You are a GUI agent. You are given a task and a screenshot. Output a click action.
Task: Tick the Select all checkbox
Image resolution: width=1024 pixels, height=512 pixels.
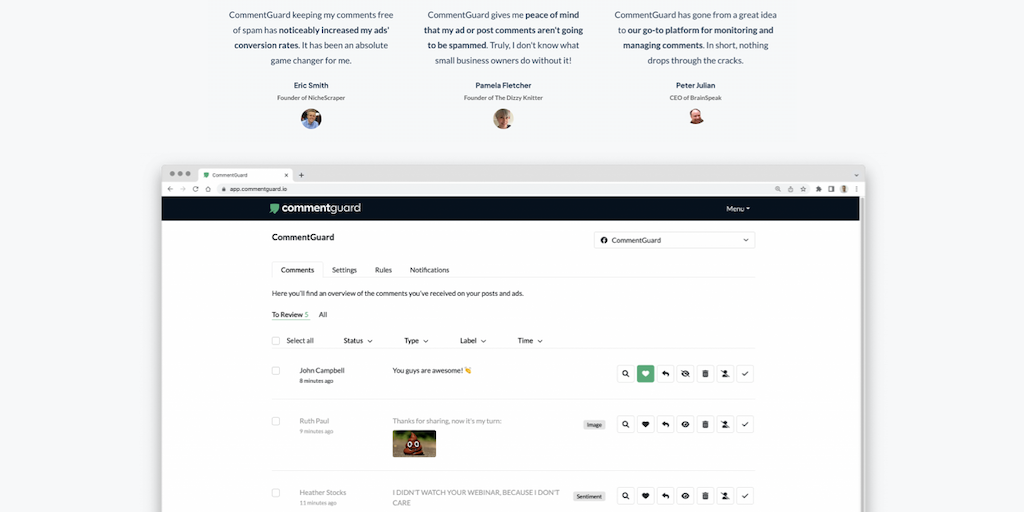(x=276, y=341)
